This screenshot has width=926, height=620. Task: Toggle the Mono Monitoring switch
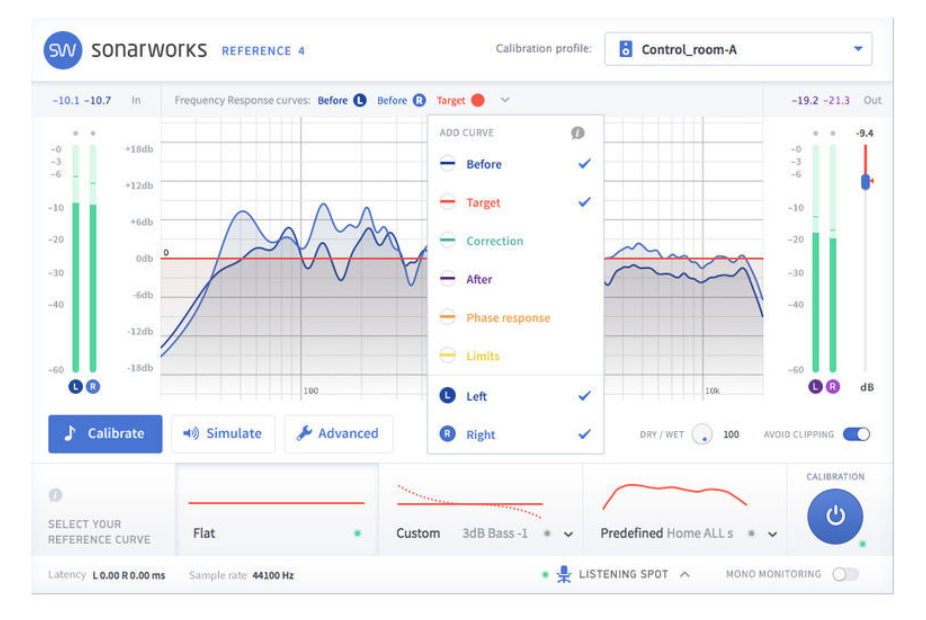point(845,574)
